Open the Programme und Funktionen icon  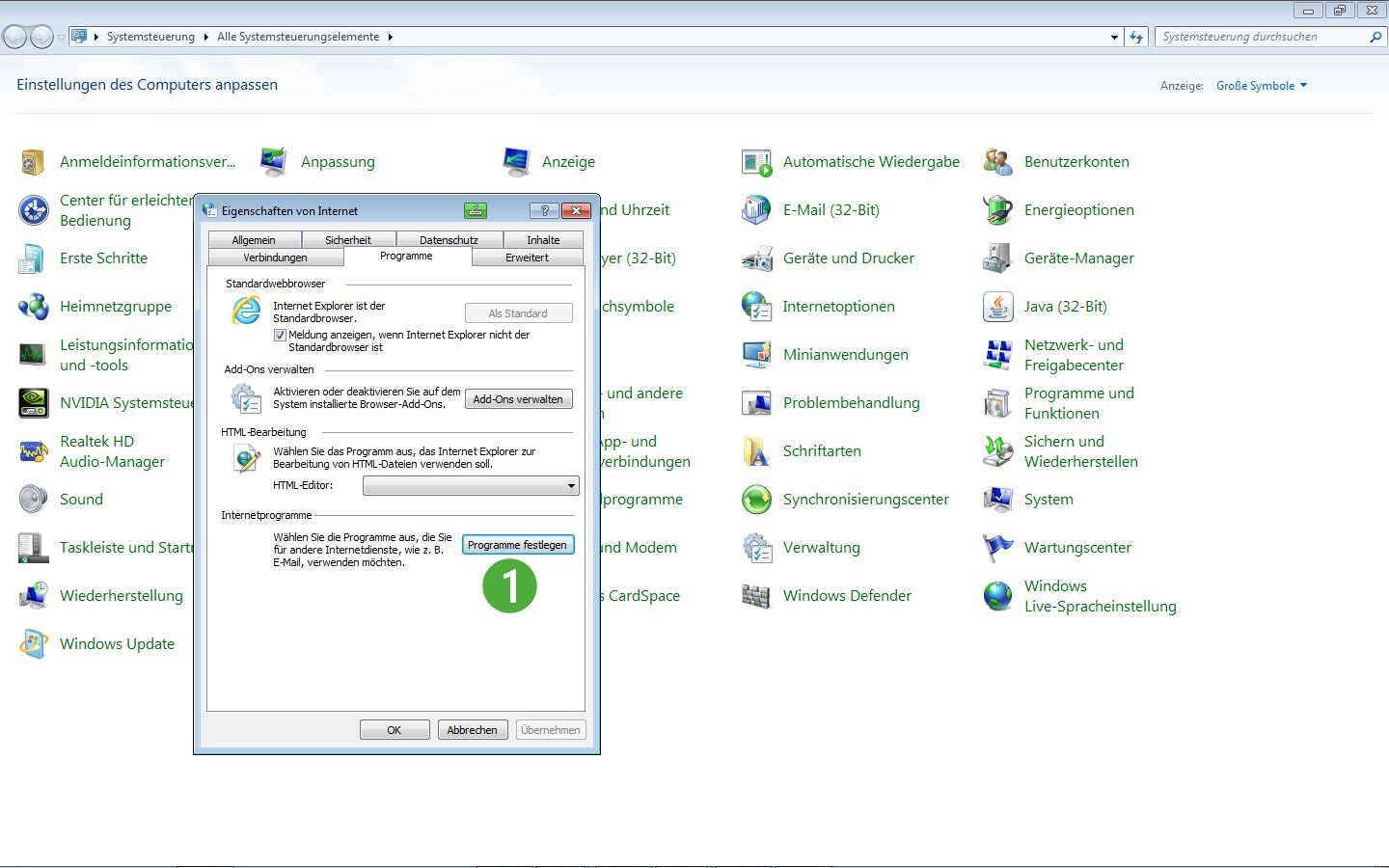pyautogui.click(x=997, y=403)
